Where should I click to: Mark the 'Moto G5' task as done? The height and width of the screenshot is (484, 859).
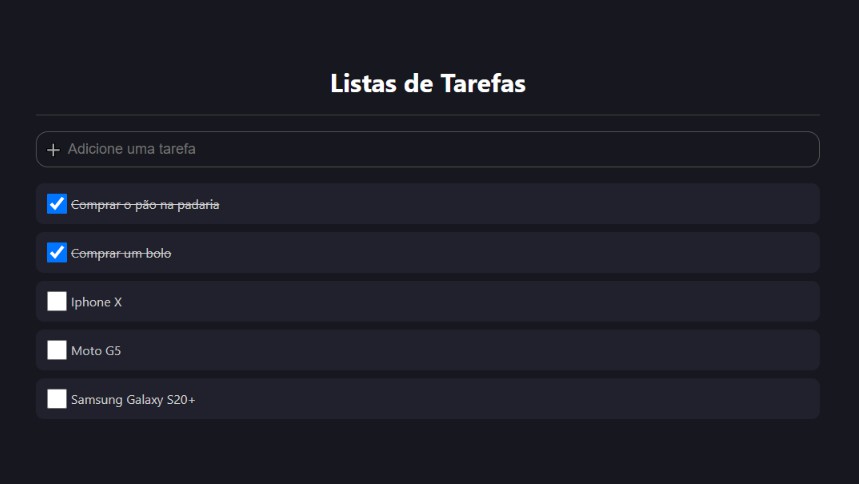tap(57, 350)
